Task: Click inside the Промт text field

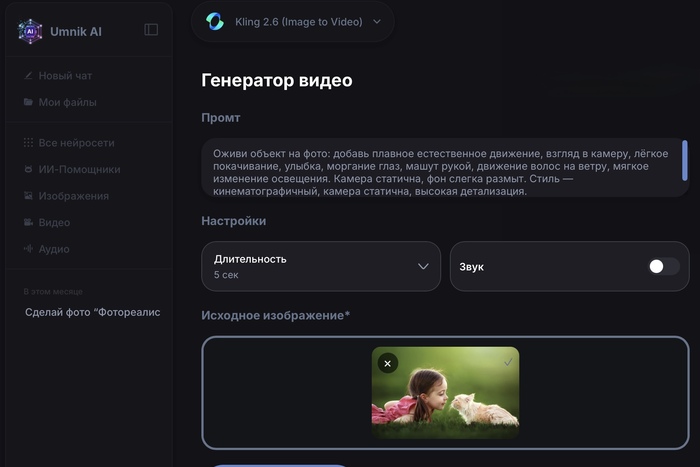Action: coord(440,168)
